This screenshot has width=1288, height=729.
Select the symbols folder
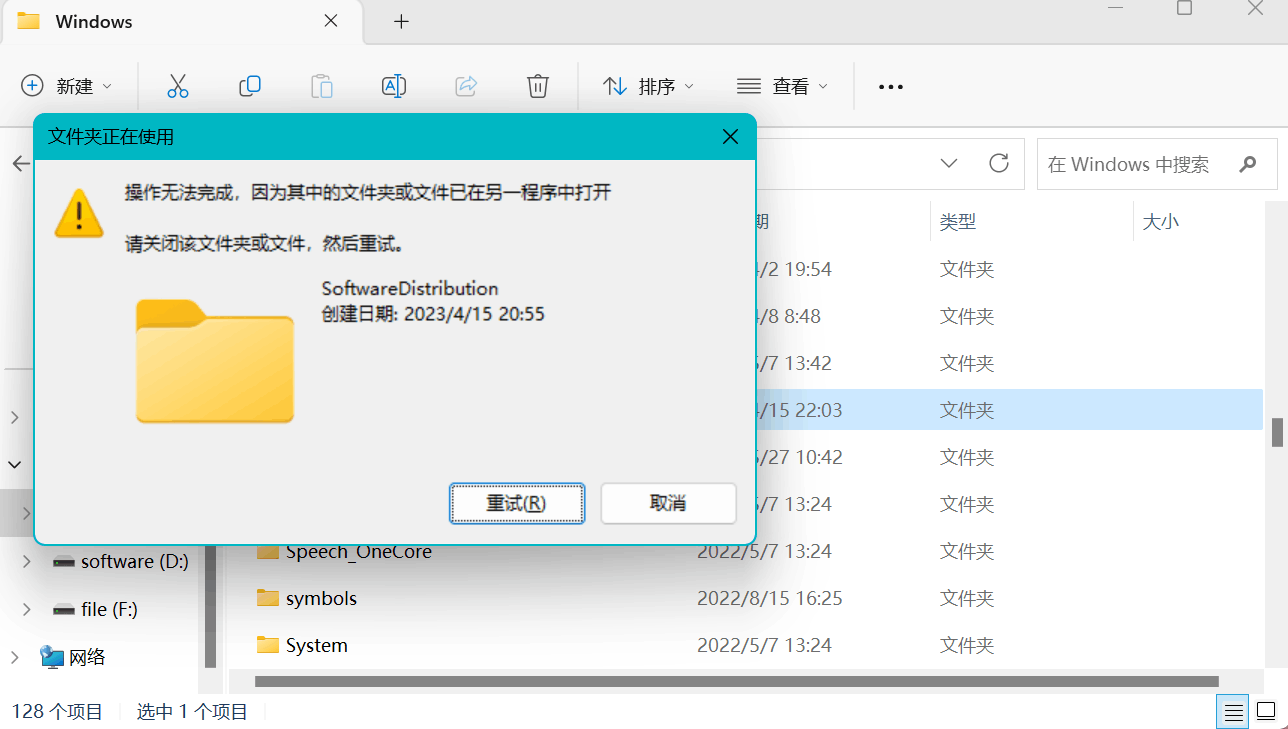(321, 598)
